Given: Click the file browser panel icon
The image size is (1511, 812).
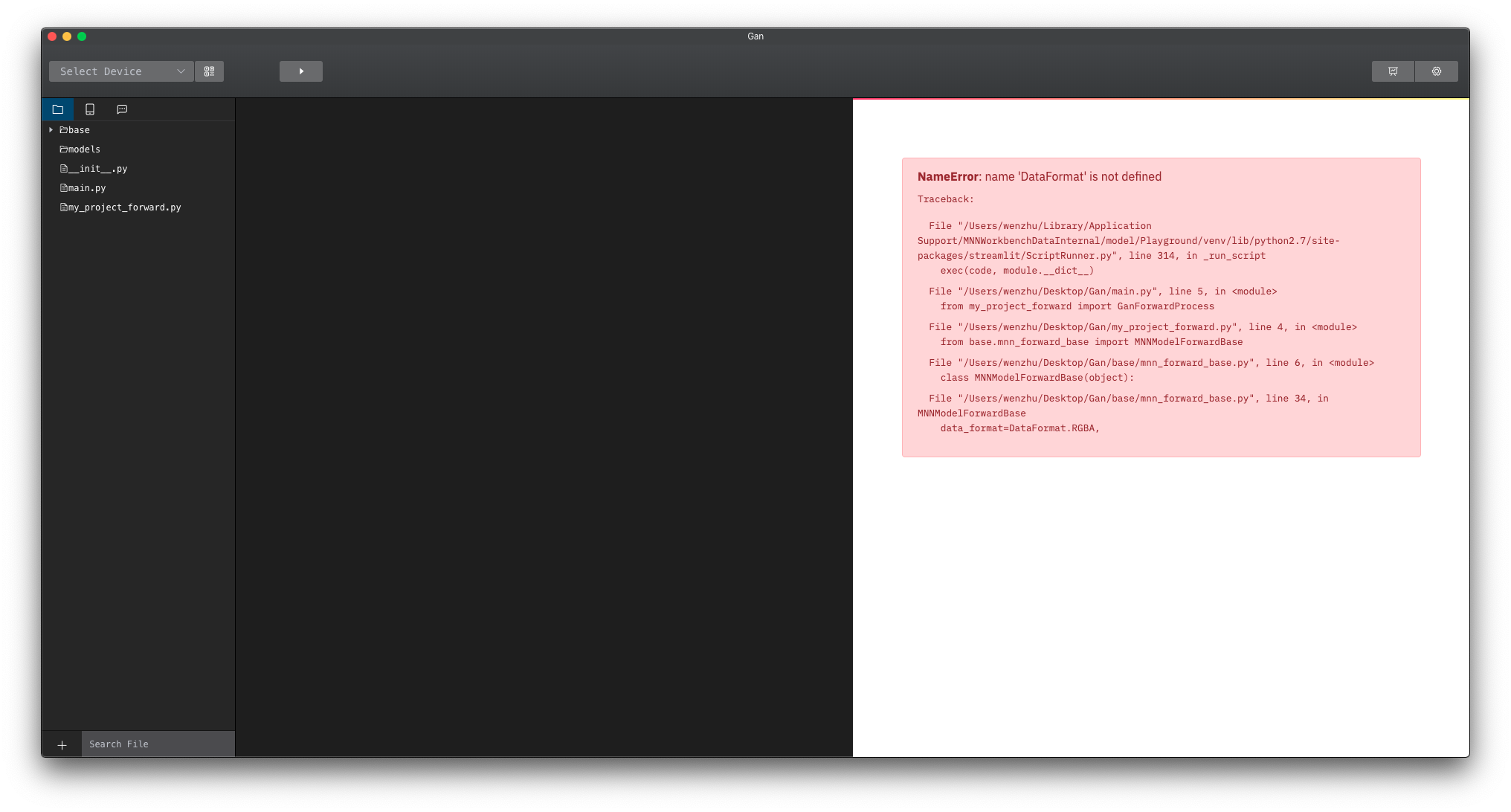Looking at the screenshot, I should coord(59,109).
